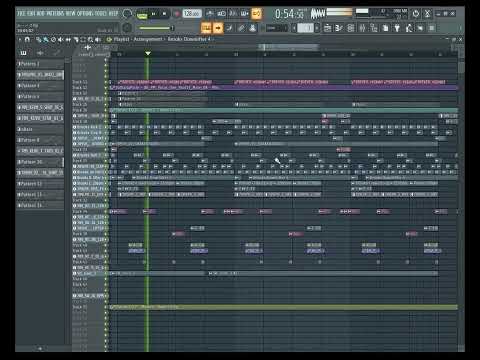Screen dimensions: 480x360
Task: Open the pattern selector box
Action: click(x=305, y=28)
